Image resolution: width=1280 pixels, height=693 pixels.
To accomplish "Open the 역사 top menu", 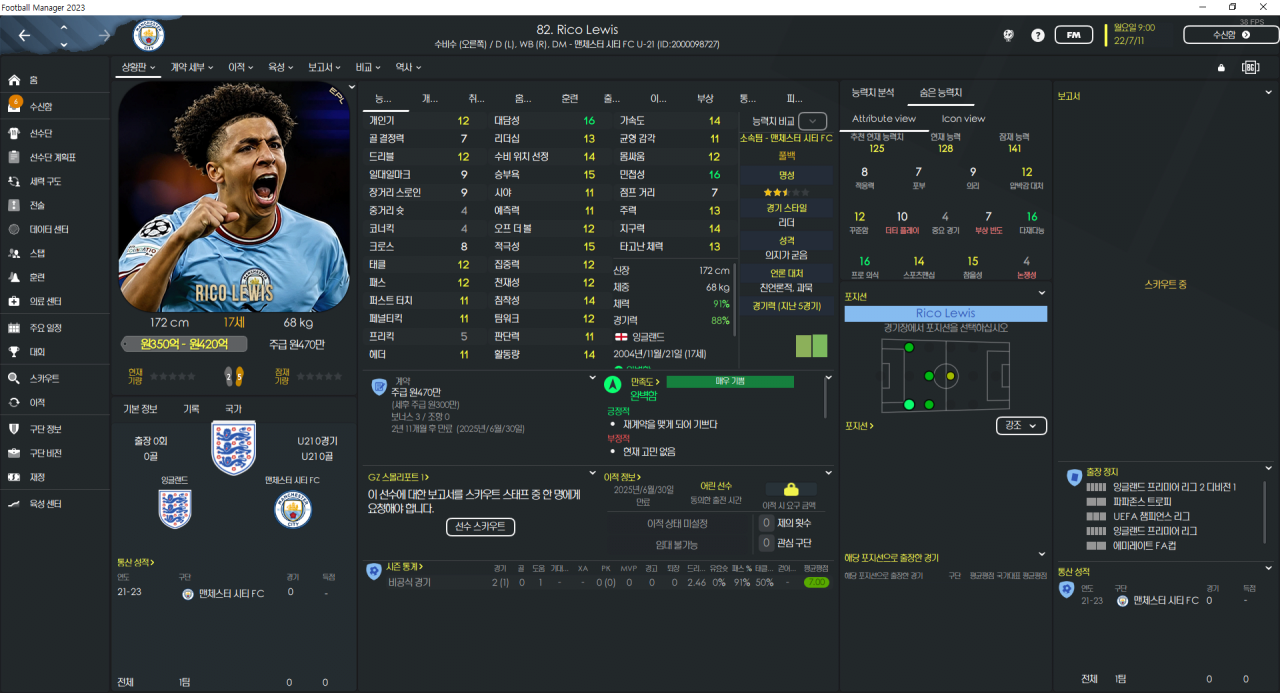I will click(408, 67).
